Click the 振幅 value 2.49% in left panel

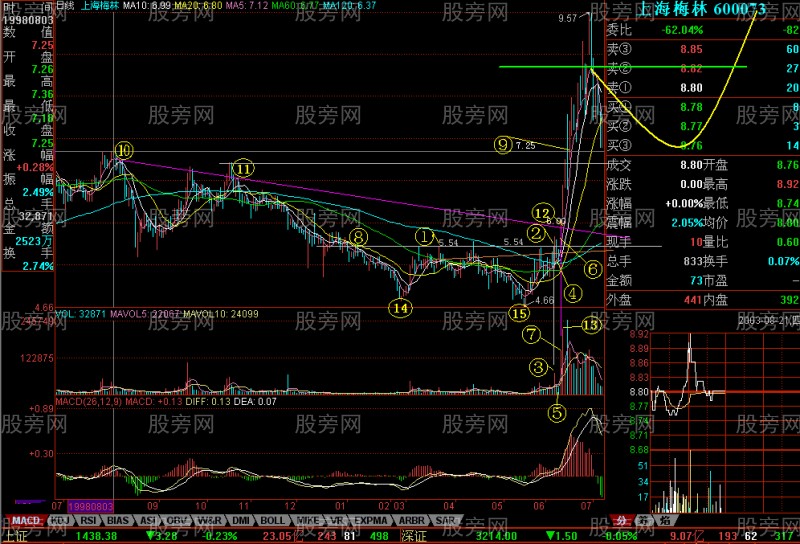pos(38,192)
